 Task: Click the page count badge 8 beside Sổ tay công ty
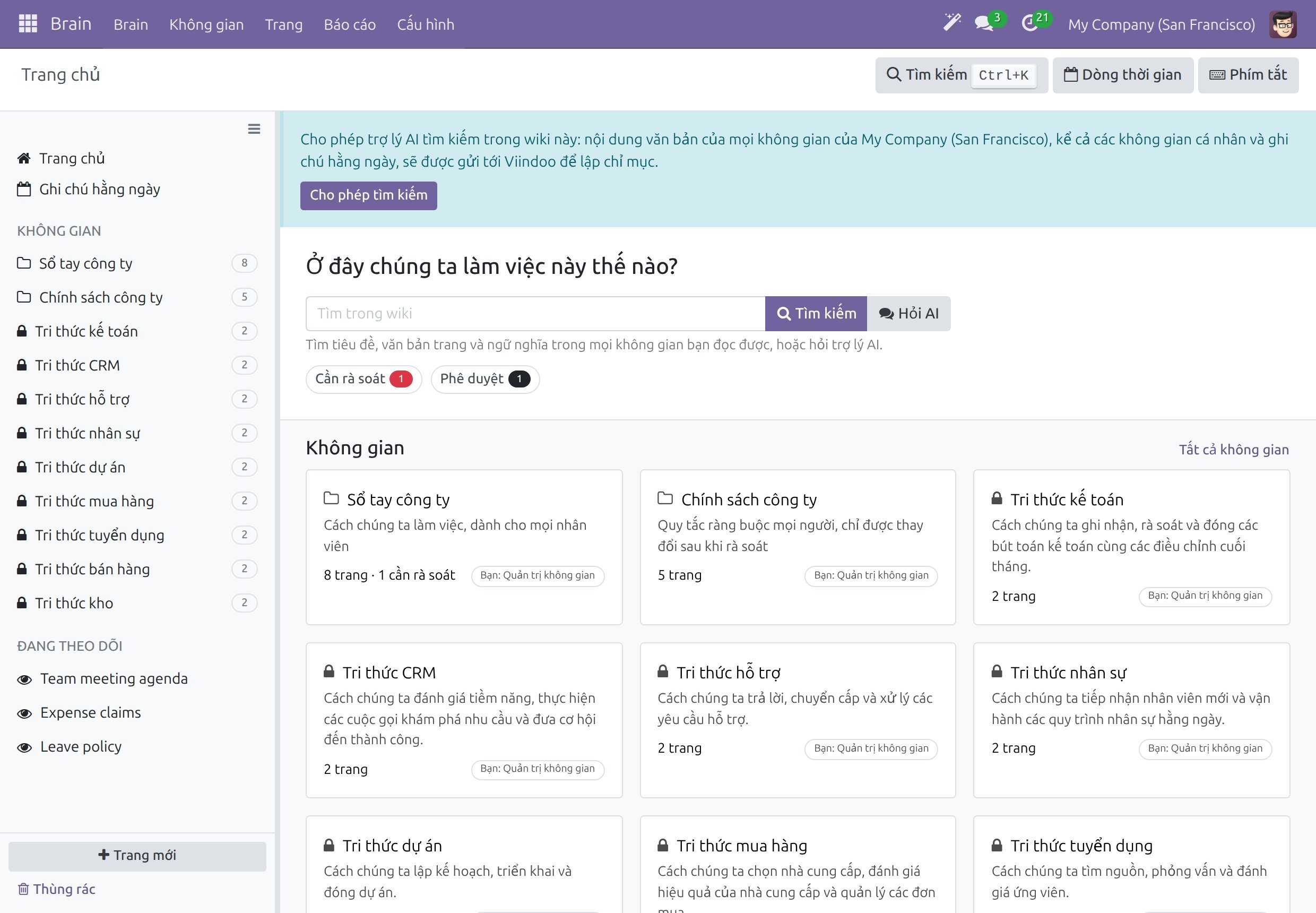pyautogui.click(x=244, y=263)
